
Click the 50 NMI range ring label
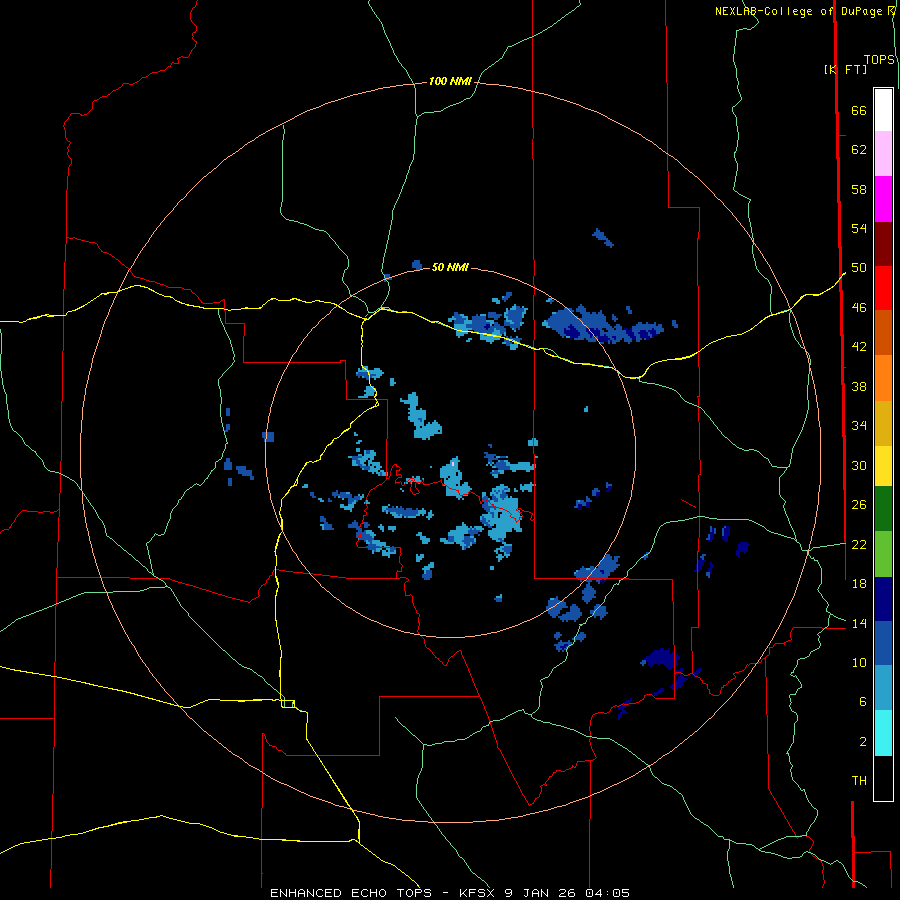point(450,267)
